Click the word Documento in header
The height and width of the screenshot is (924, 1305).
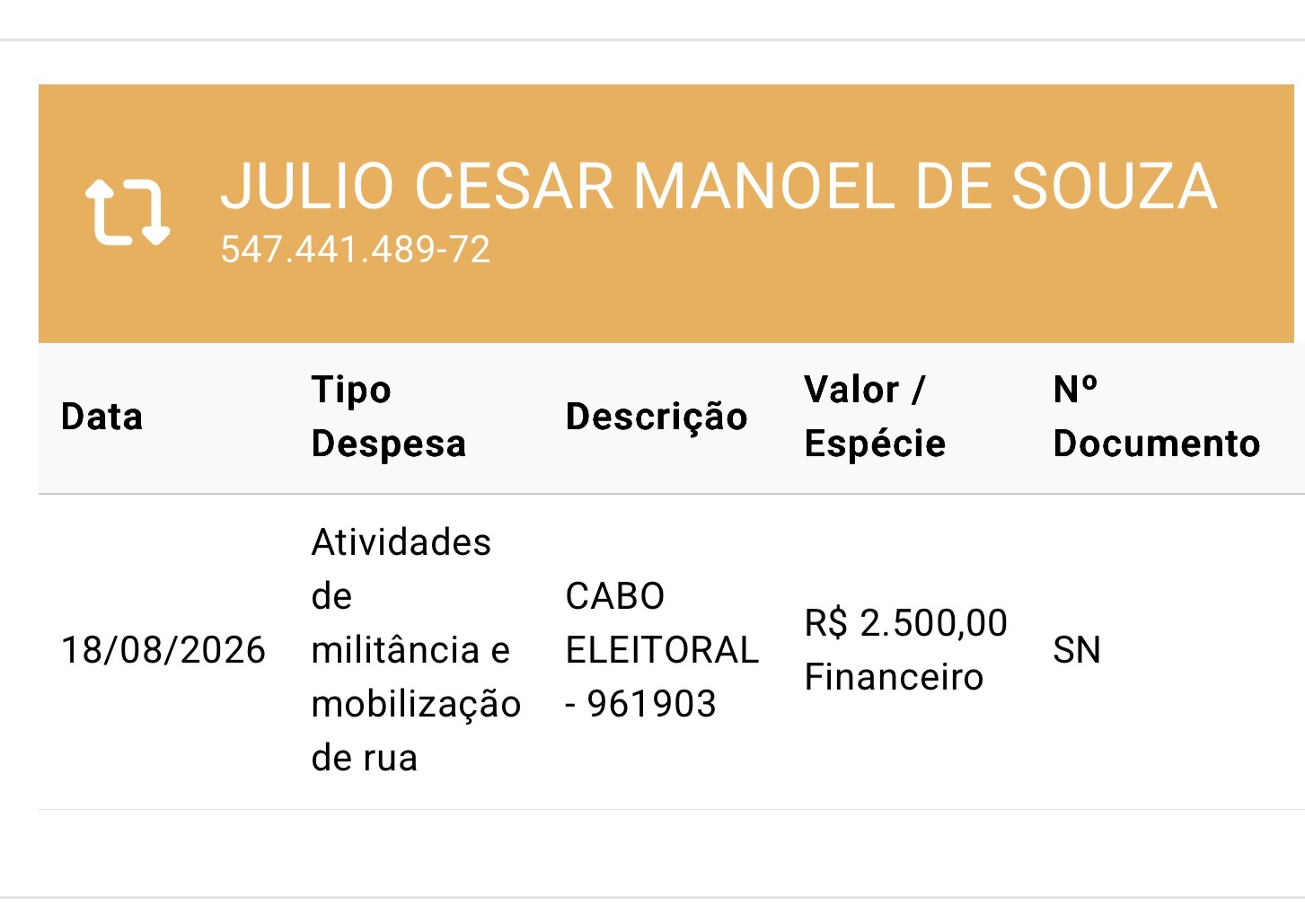(1156, 444)
